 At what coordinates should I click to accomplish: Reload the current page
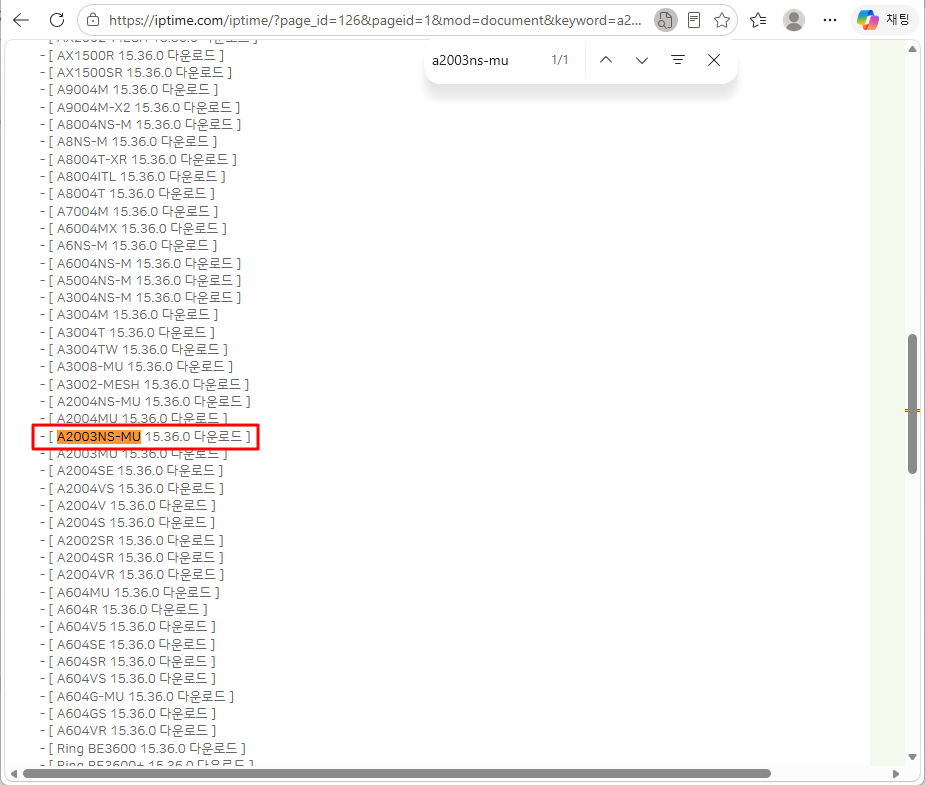(57, 20)
